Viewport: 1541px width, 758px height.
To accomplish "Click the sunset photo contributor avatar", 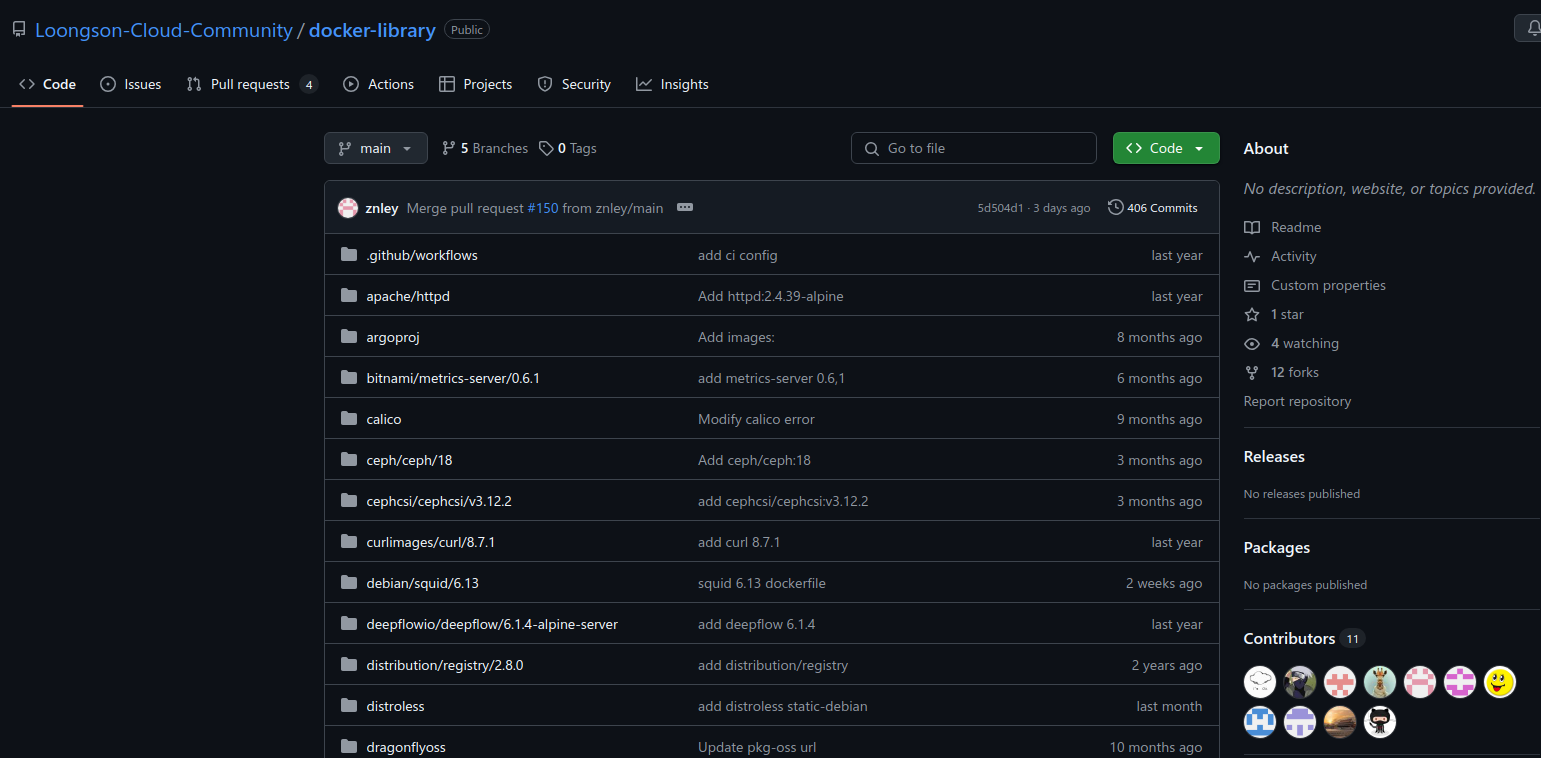I will (x=1340, y=722).
